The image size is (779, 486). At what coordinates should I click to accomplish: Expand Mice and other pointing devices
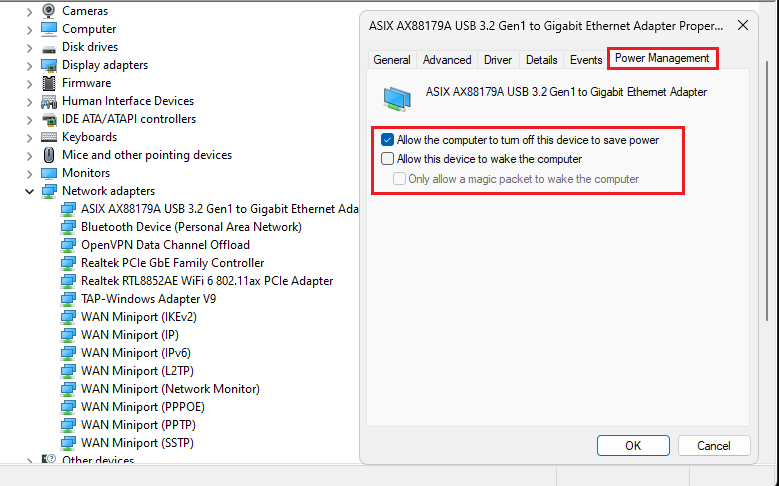click(29, 155)
